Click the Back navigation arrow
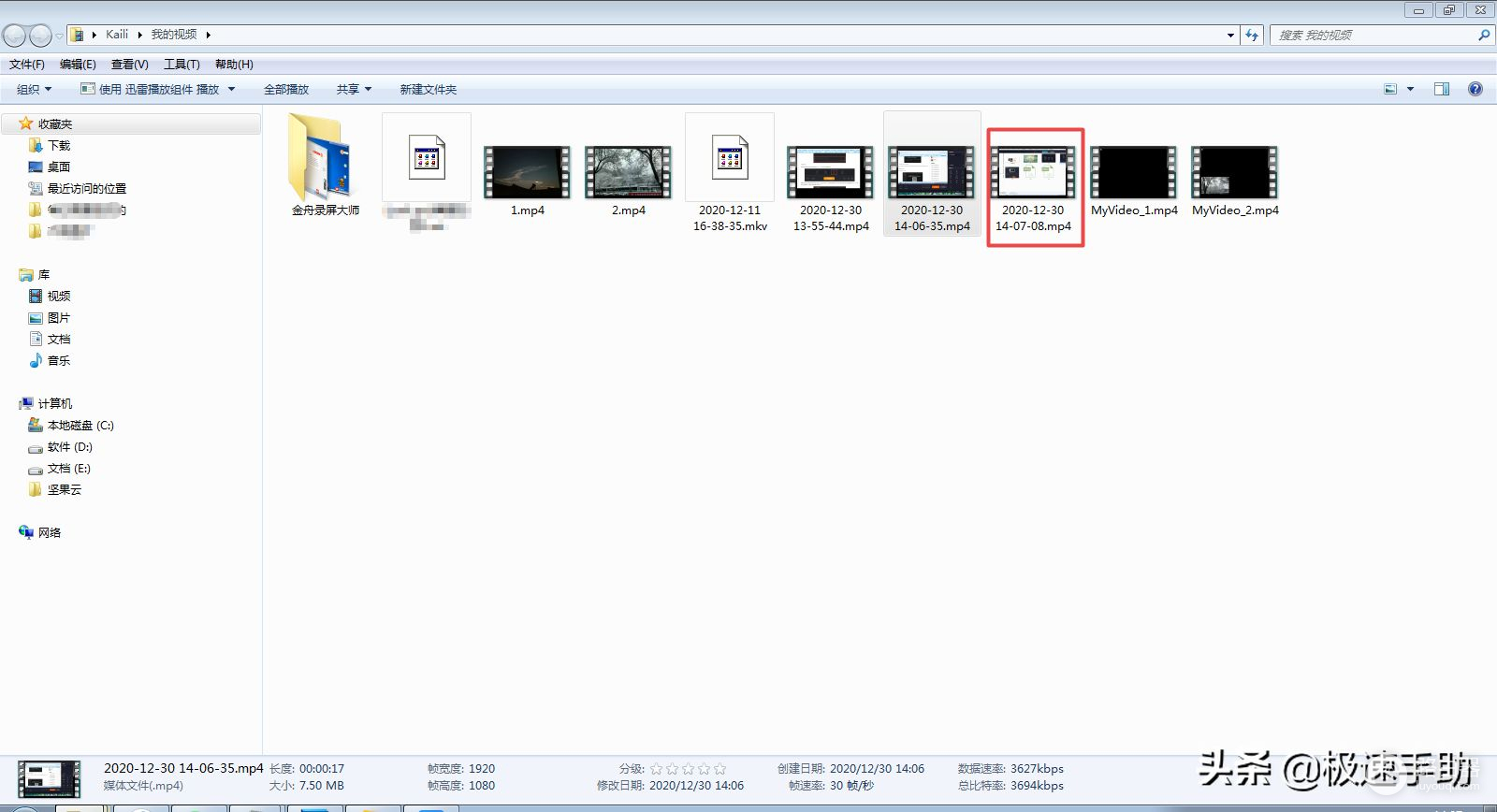 [14, 36]
